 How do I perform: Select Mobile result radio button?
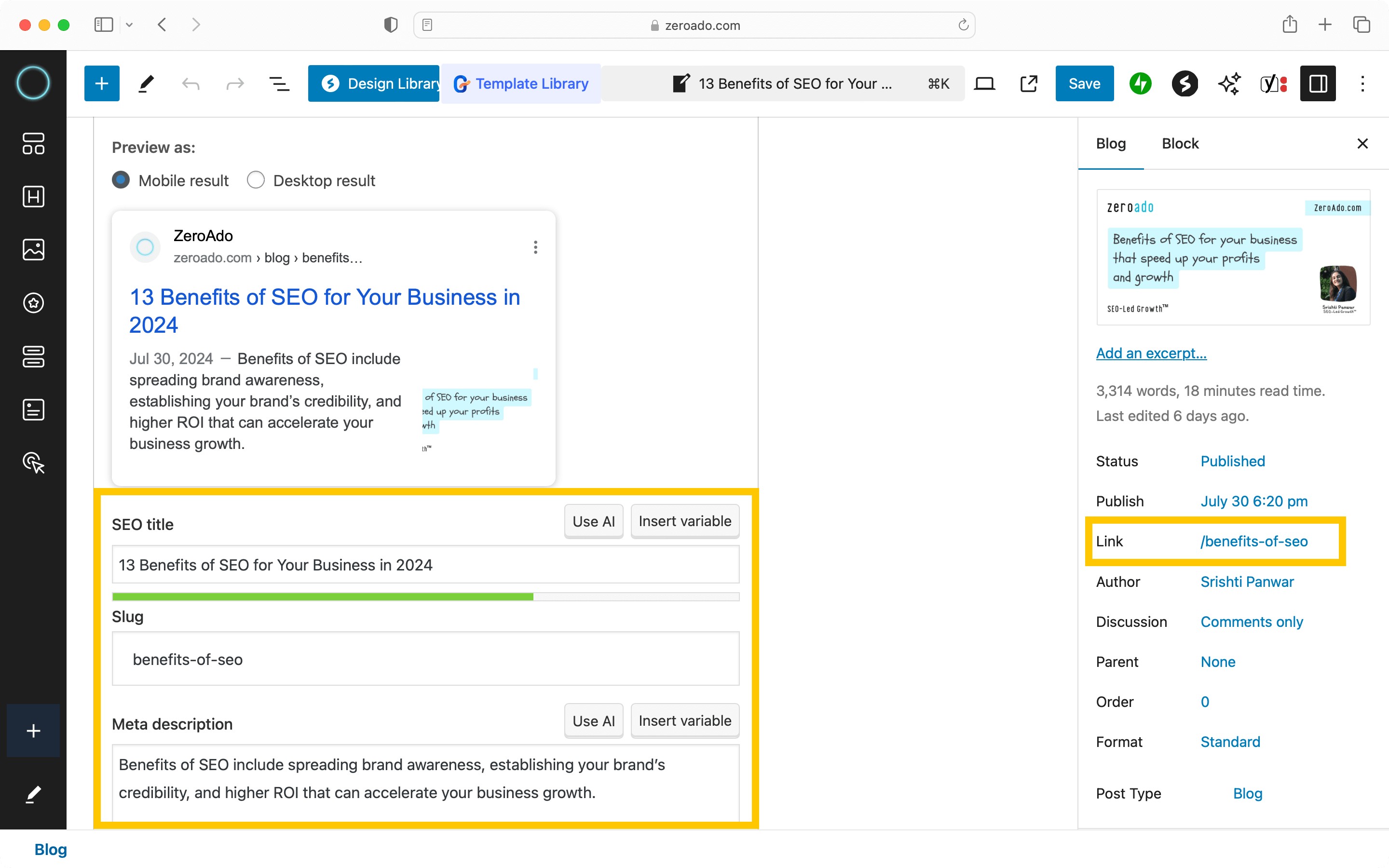(121, 180)
